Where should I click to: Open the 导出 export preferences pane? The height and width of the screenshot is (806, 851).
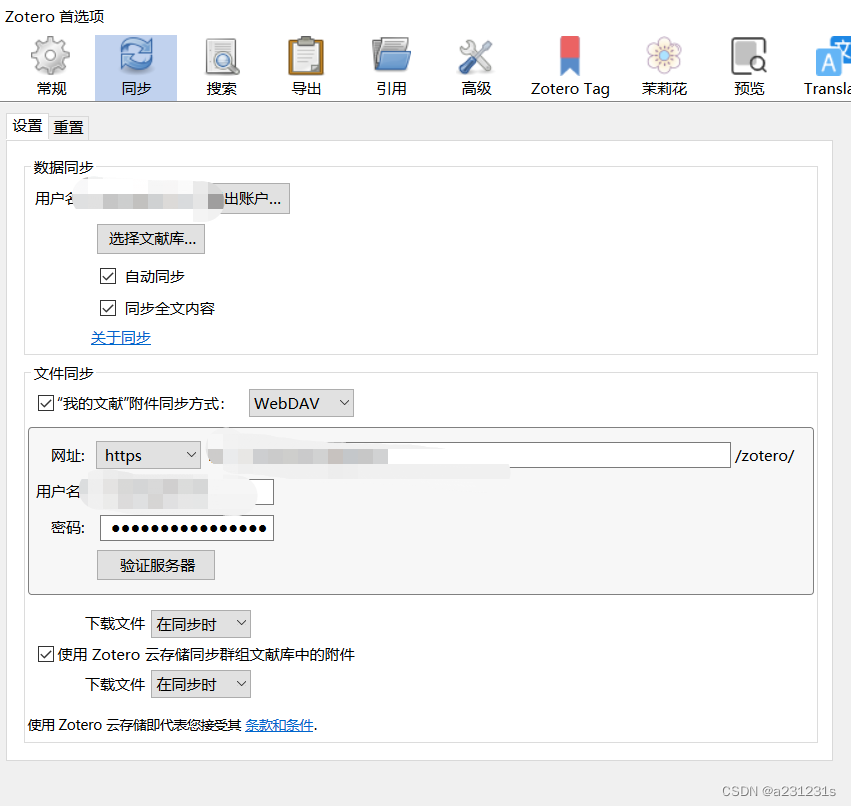coord(306,68)
